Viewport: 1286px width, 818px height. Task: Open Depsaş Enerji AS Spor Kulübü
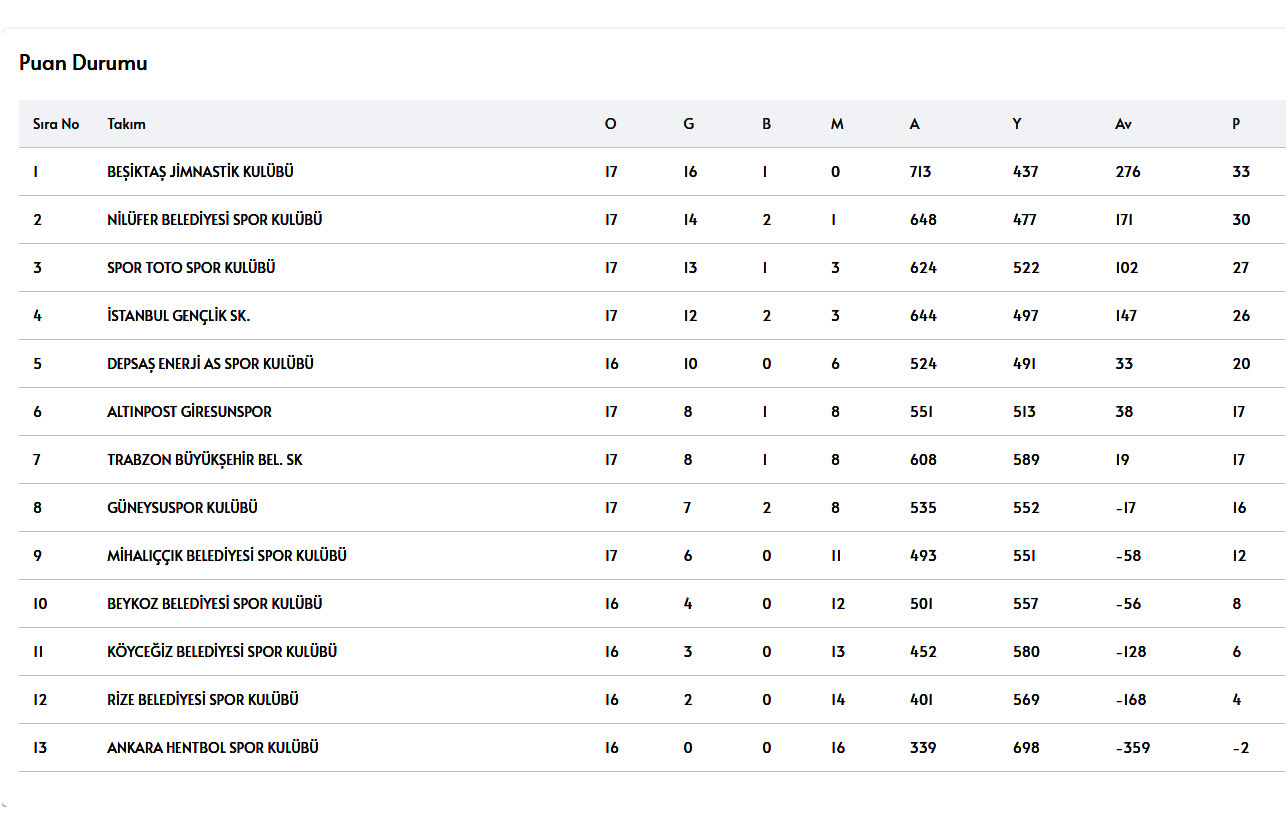point(210,364)
